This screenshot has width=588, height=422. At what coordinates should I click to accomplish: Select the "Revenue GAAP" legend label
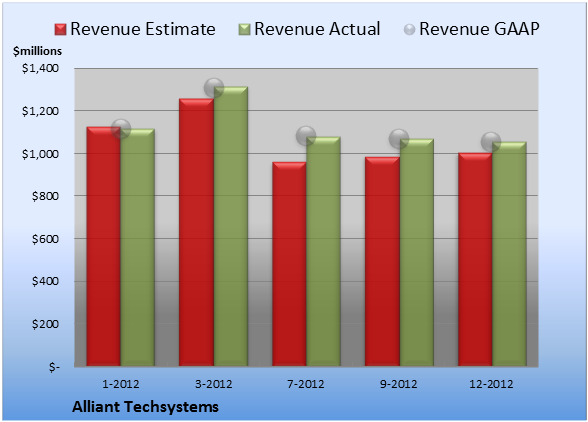[479, 29]
